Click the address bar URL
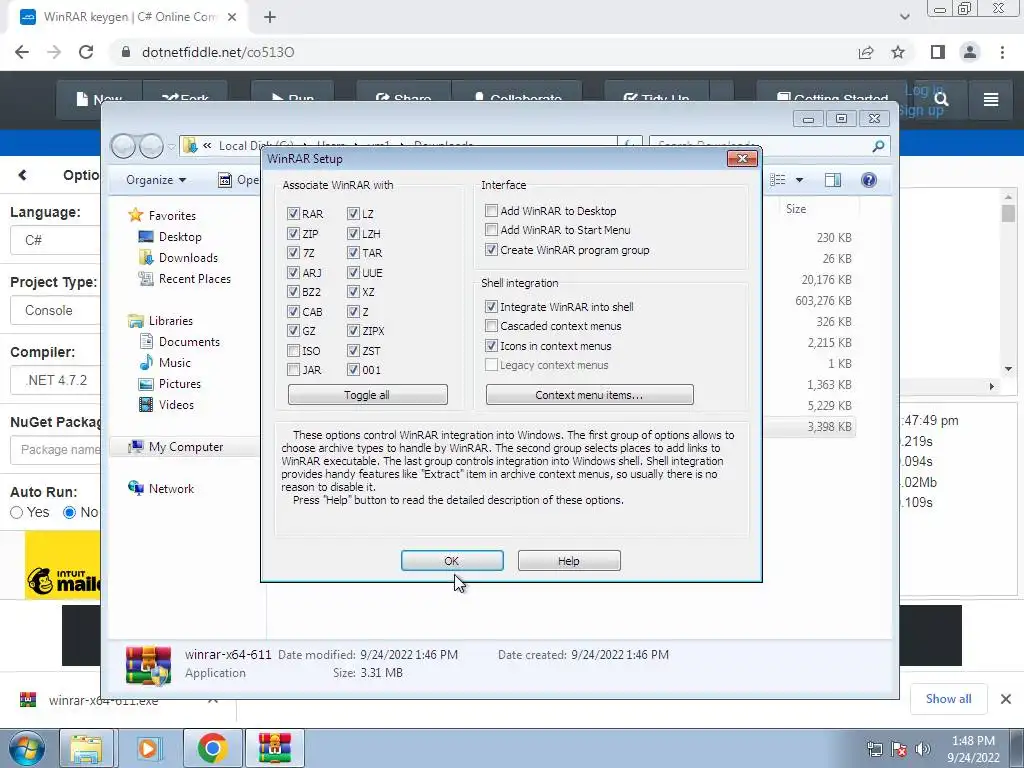This screenshot has height=768, width=1024. tap(217, 52)
